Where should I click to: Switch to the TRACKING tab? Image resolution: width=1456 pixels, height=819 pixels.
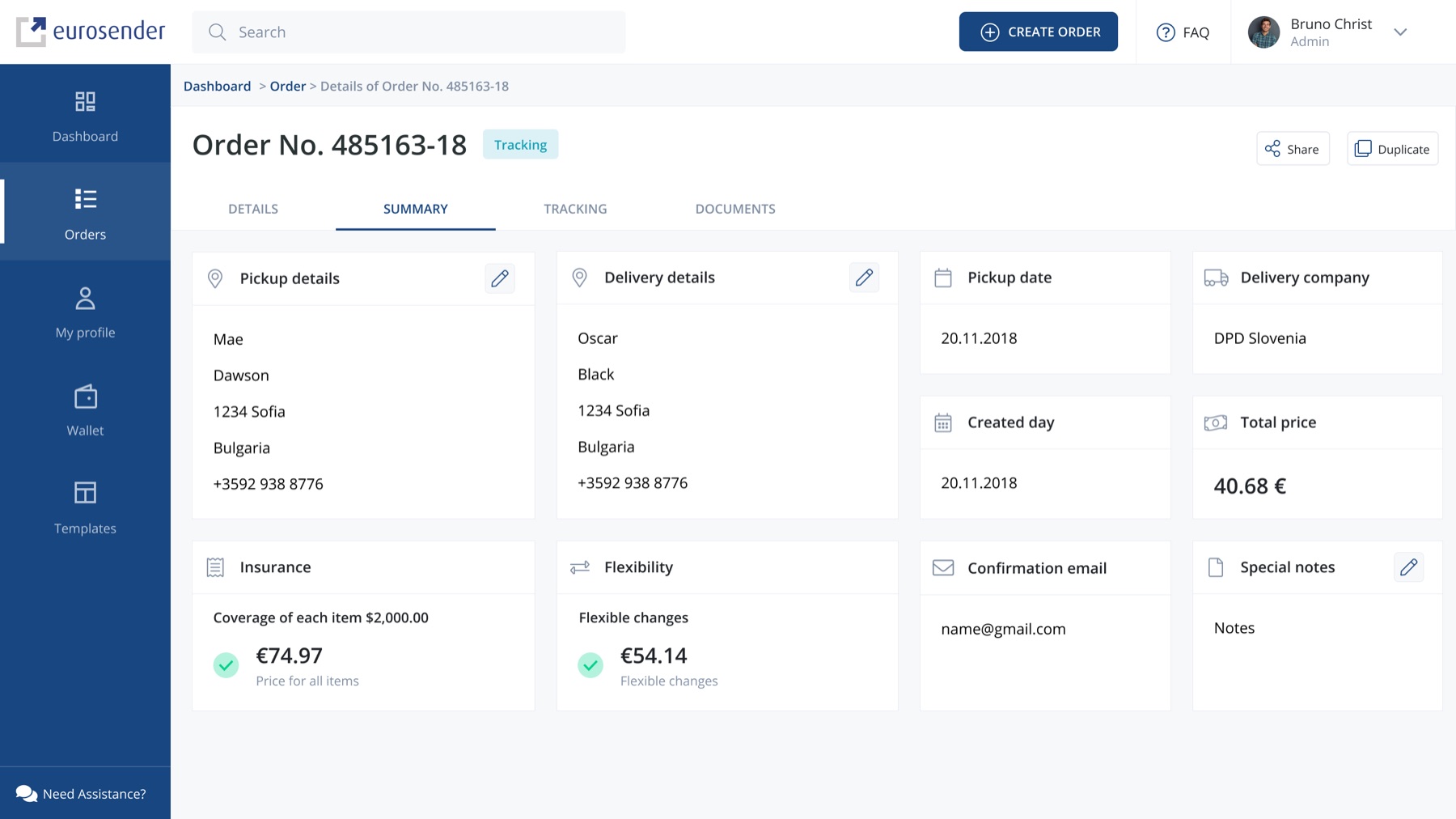575,209
